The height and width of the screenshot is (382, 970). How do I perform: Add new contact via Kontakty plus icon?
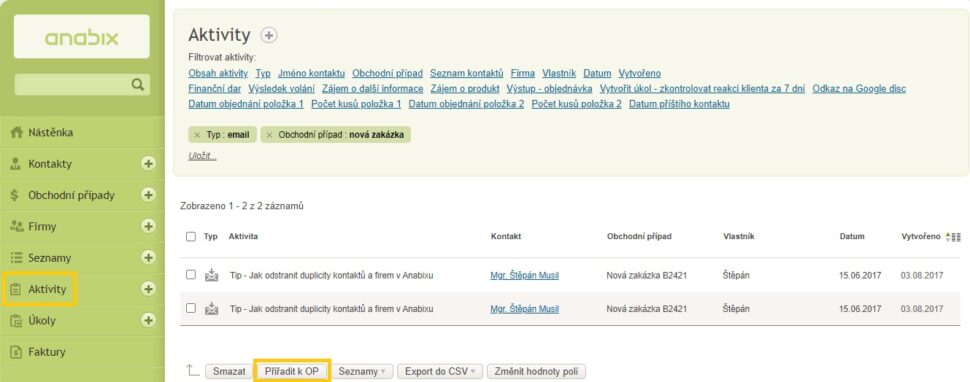(x=148, y=164)
